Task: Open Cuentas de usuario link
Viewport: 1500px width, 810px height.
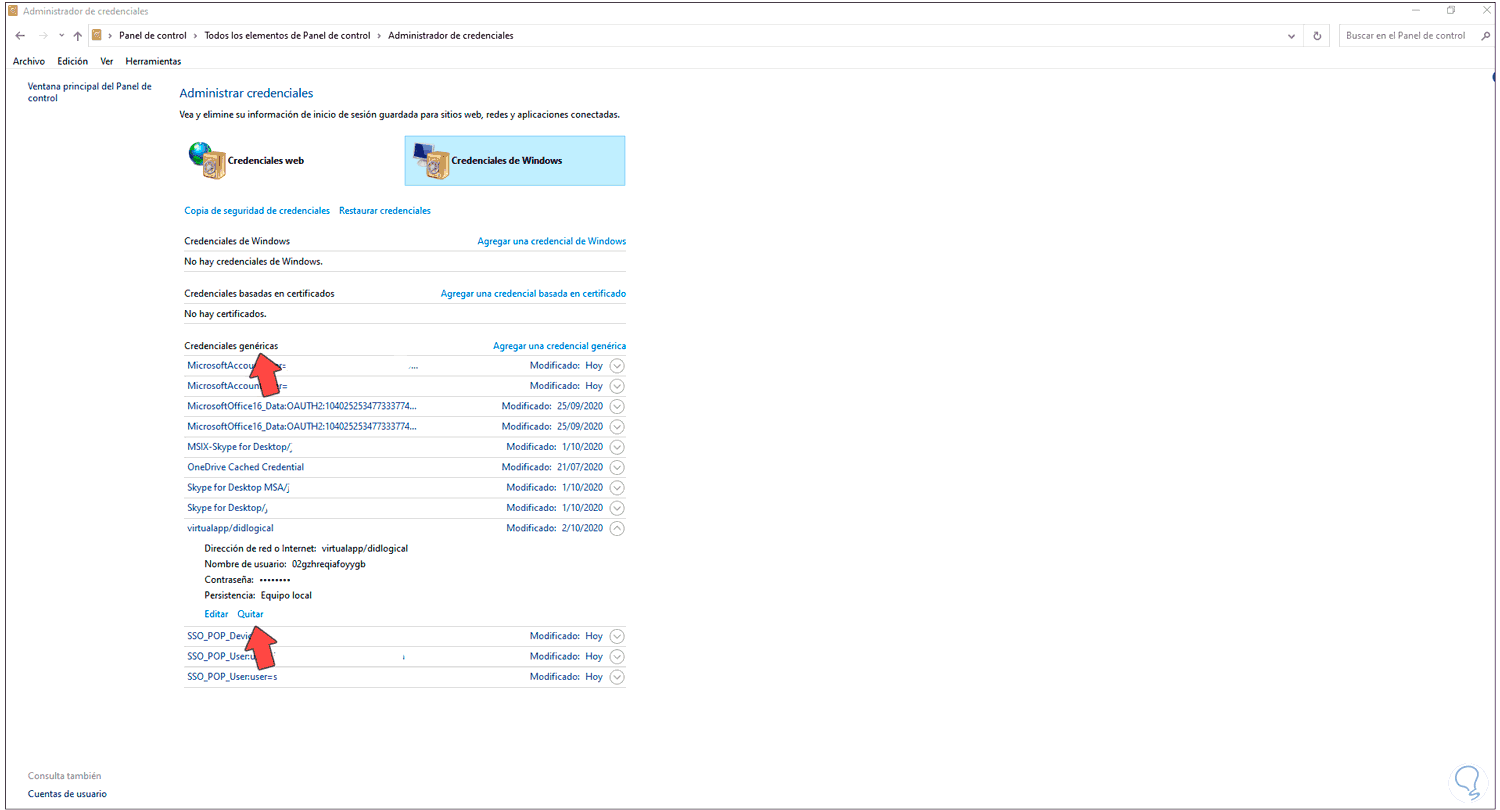Action: click(x=67, y=794)
